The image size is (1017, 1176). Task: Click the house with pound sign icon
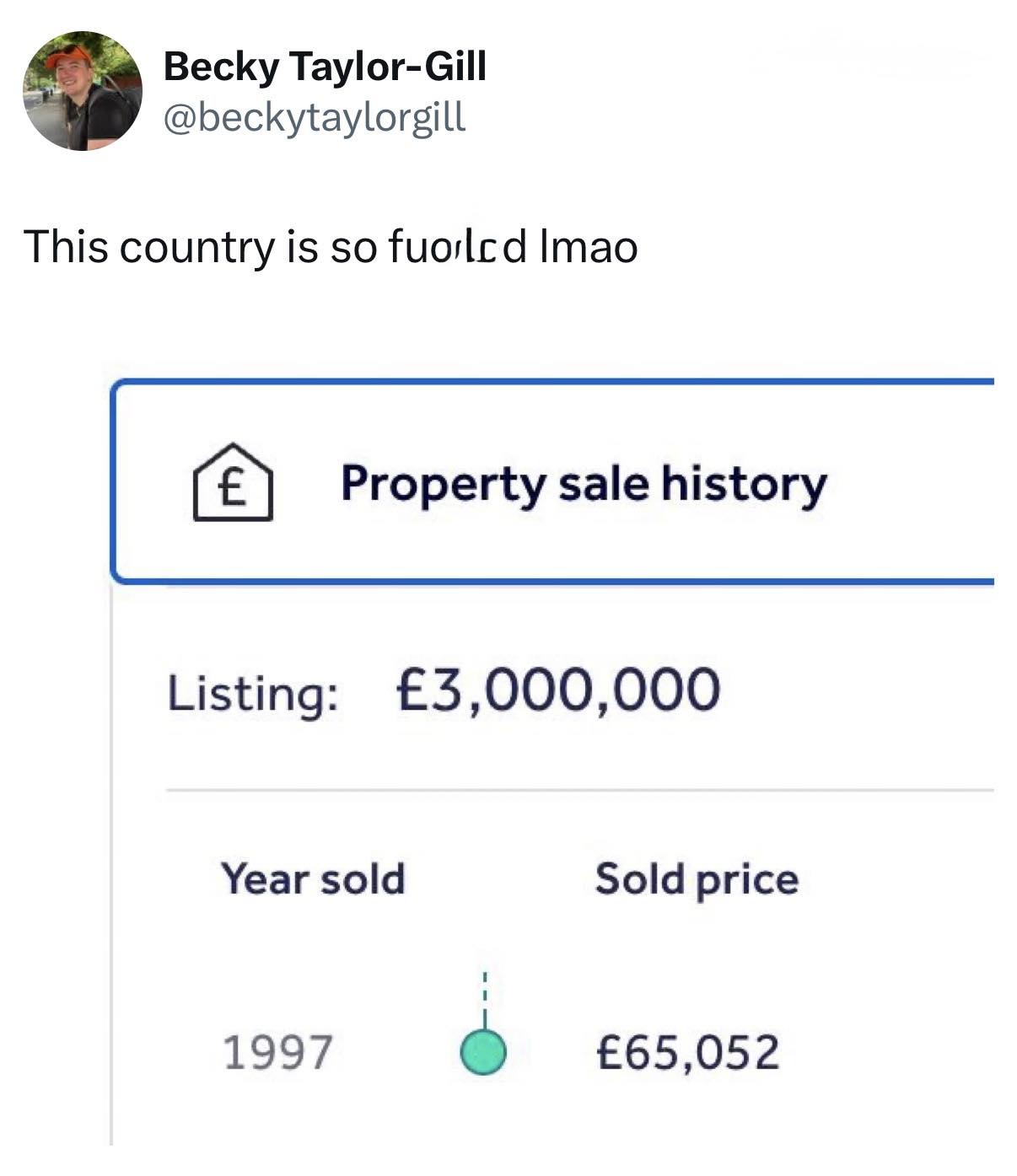click(233, 483)
